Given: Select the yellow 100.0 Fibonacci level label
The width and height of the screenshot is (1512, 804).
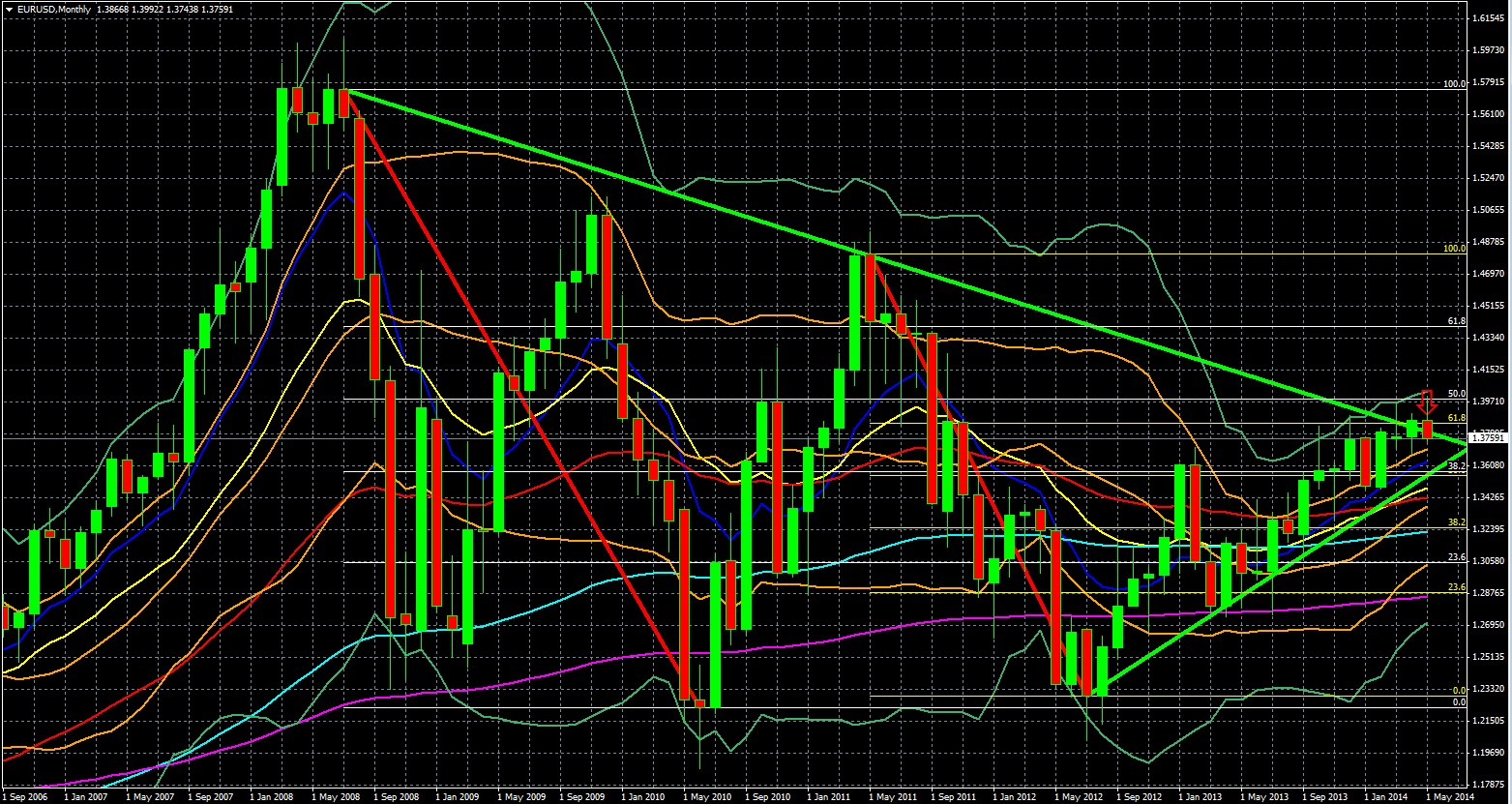Looking at the screenshot, I should pyautogui.click(x=1454, y=249).
